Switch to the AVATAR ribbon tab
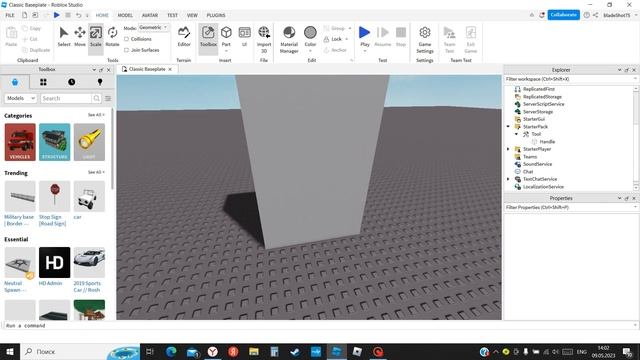The image size is (640, 360). 150,15
